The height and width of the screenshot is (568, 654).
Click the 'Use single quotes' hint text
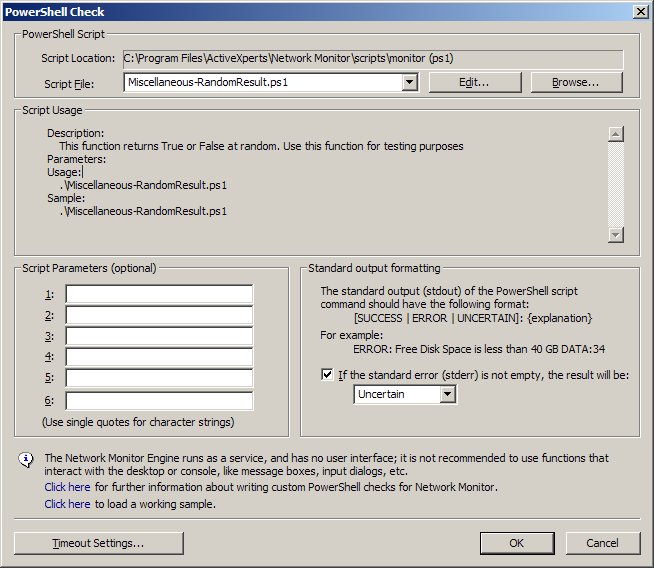click(x=138, y=422)
